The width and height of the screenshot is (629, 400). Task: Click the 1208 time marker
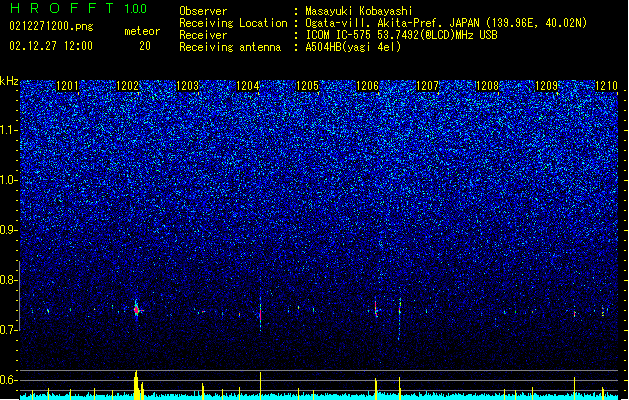(x=487, y=86)
